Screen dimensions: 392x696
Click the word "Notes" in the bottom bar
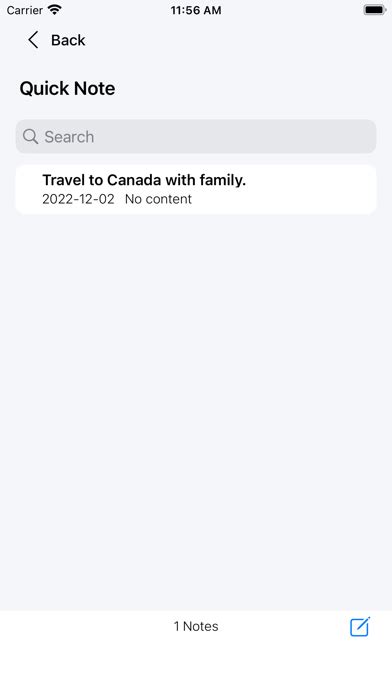pyautogui.click(x=201, y=626)
